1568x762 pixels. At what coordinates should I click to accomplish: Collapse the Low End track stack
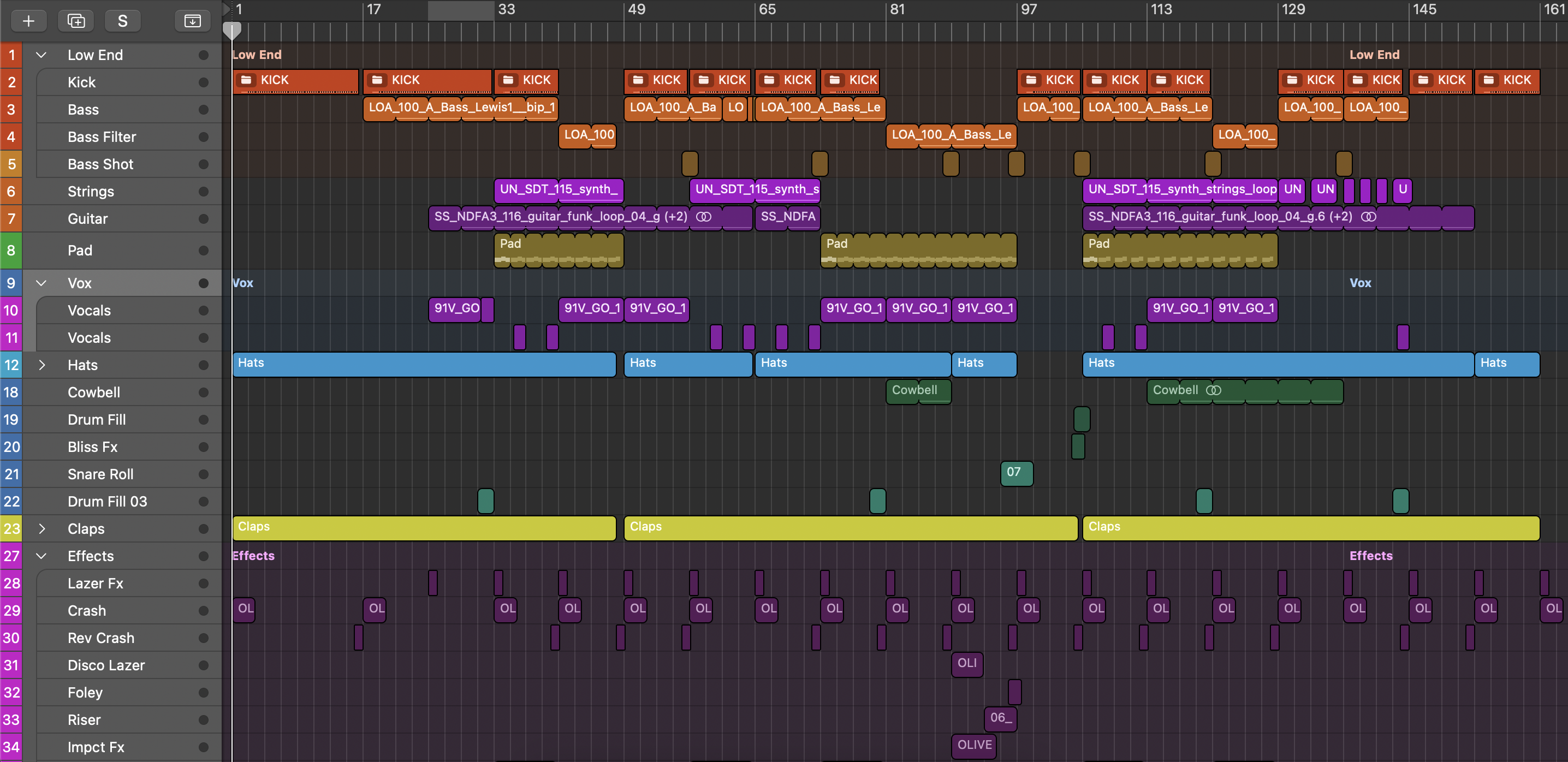point(41,55)
